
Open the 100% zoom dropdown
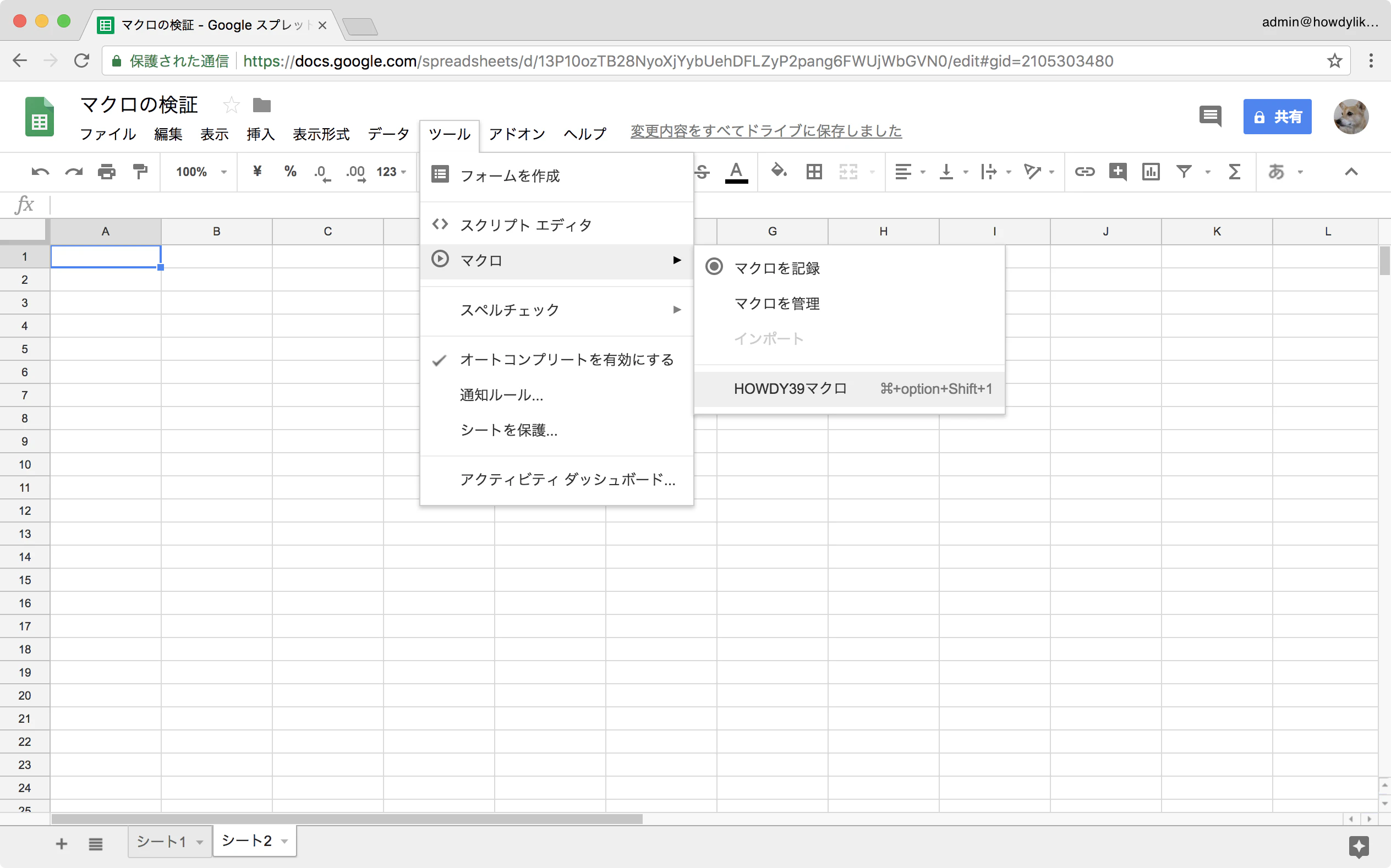pos(201,172)
